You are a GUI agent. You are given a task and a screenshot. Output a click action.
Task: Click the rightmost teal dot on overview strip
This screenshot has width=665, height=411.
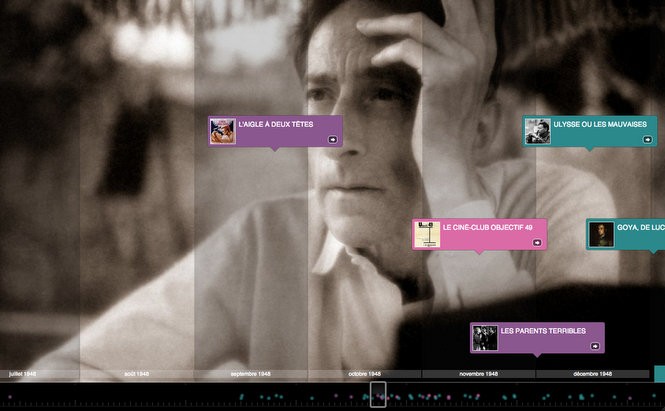(653, 396)
